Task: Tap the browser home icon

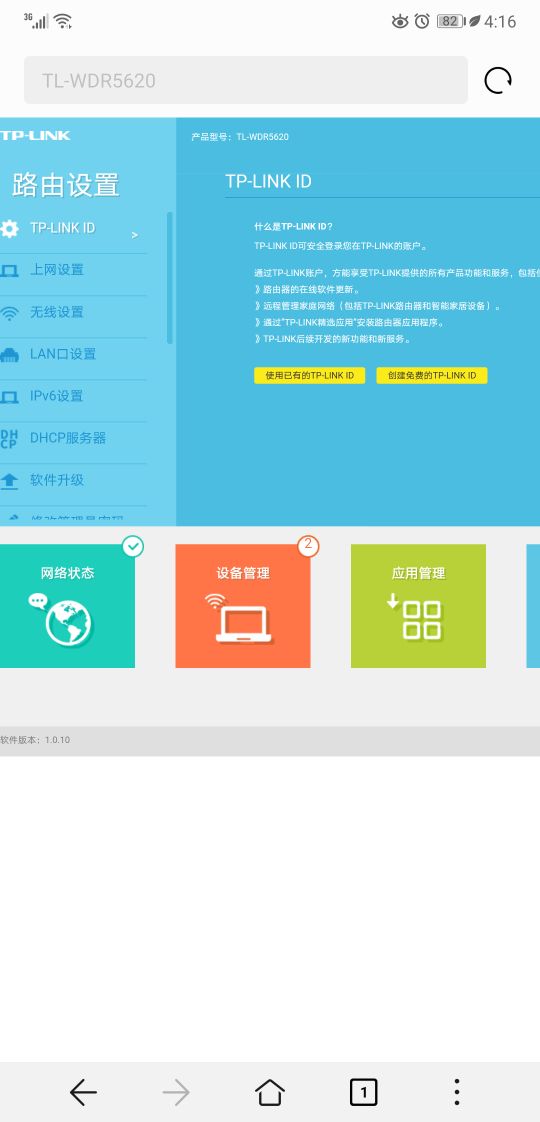Action: click(x=270, y=1092)
